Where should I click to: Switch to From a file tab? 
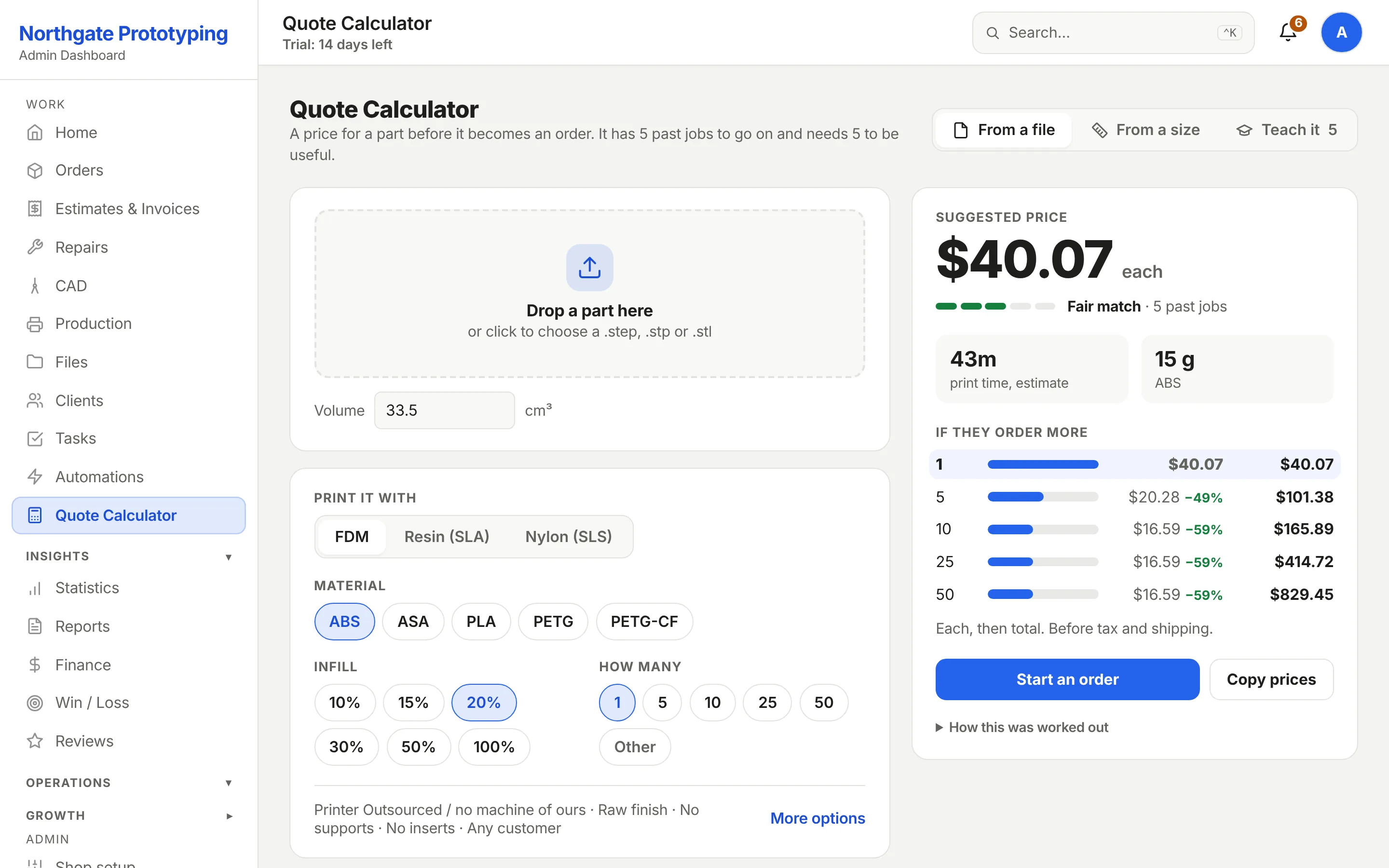point(1003,130)
